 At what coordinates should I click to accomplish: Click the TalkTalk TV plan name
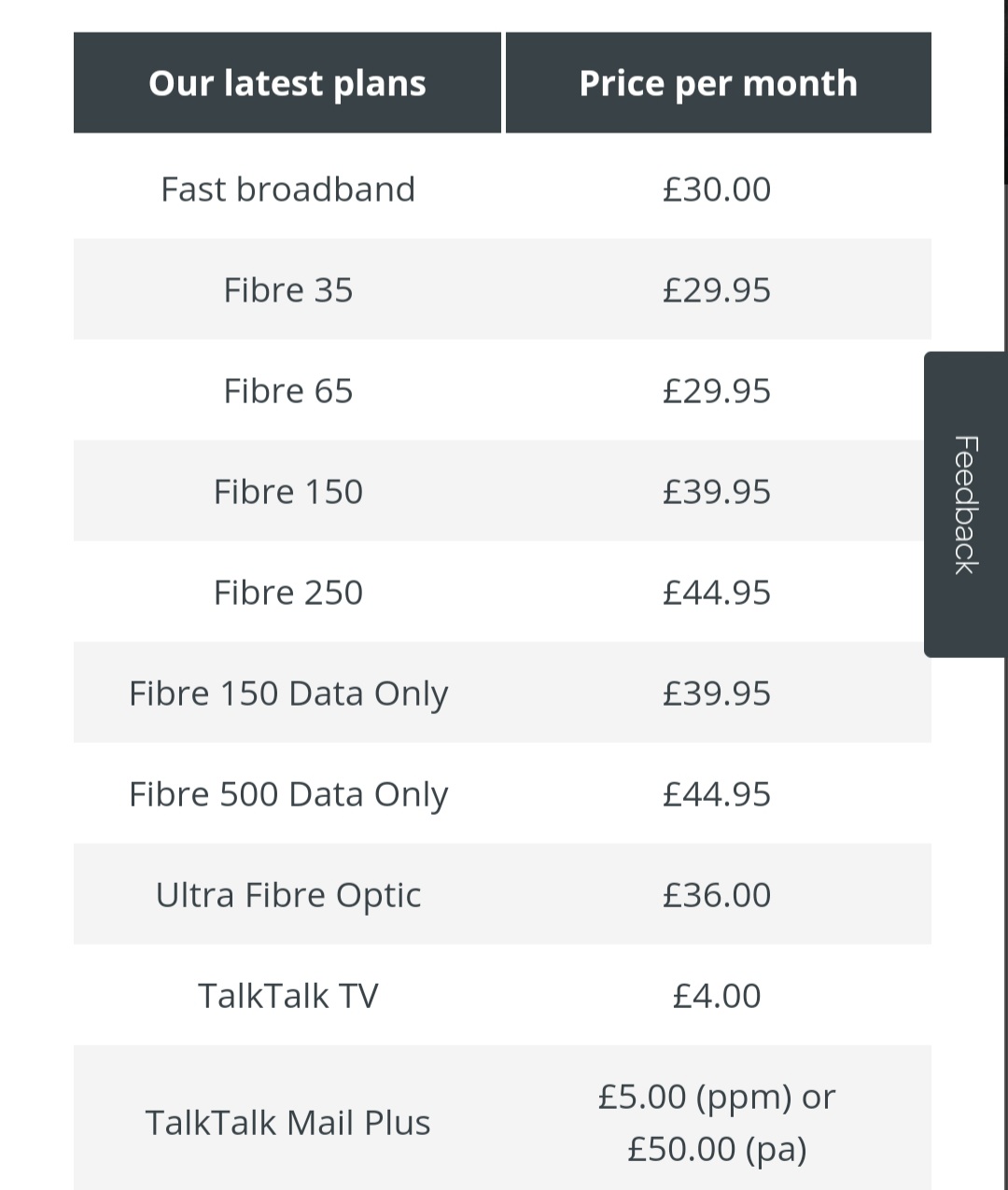[287, 996]
